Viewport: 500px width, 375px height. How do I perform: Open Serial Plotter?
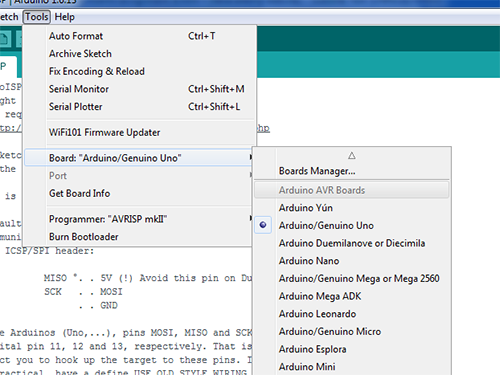[x=138, y=107]
